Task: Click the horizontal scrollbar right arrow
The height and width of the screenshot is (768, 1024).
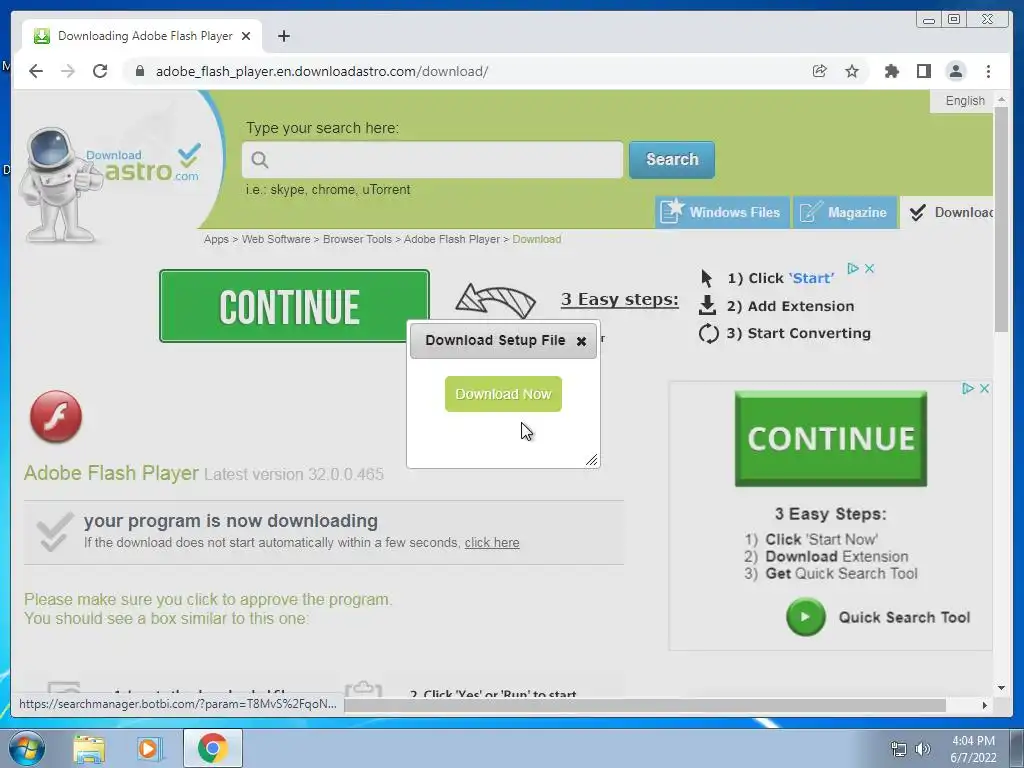Action: tap(984, 705)
